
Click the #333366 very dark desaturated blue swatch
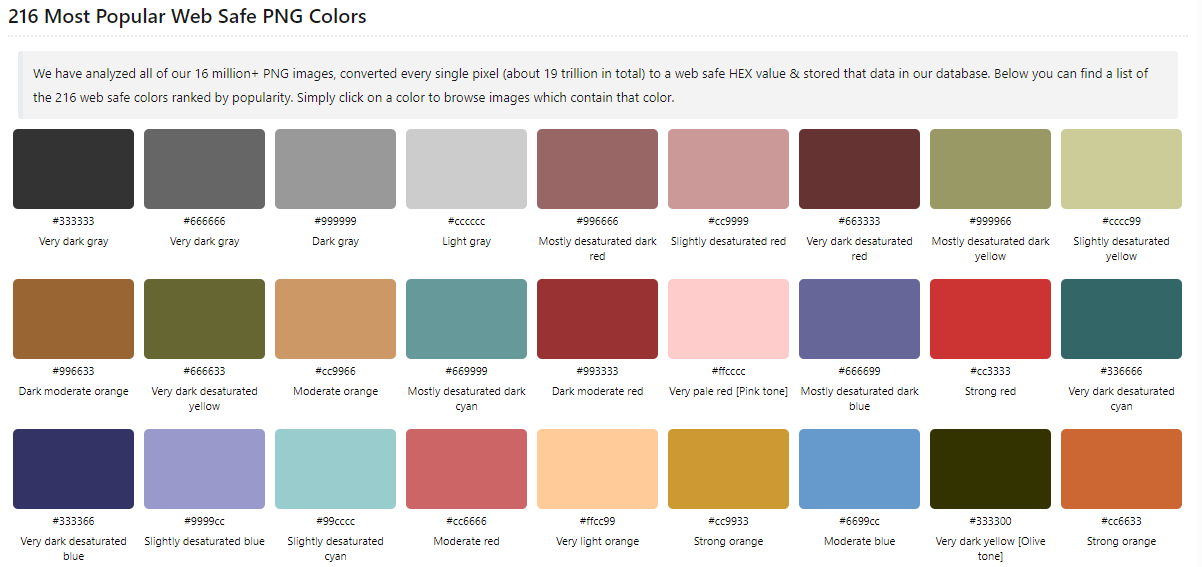[73, 469]
